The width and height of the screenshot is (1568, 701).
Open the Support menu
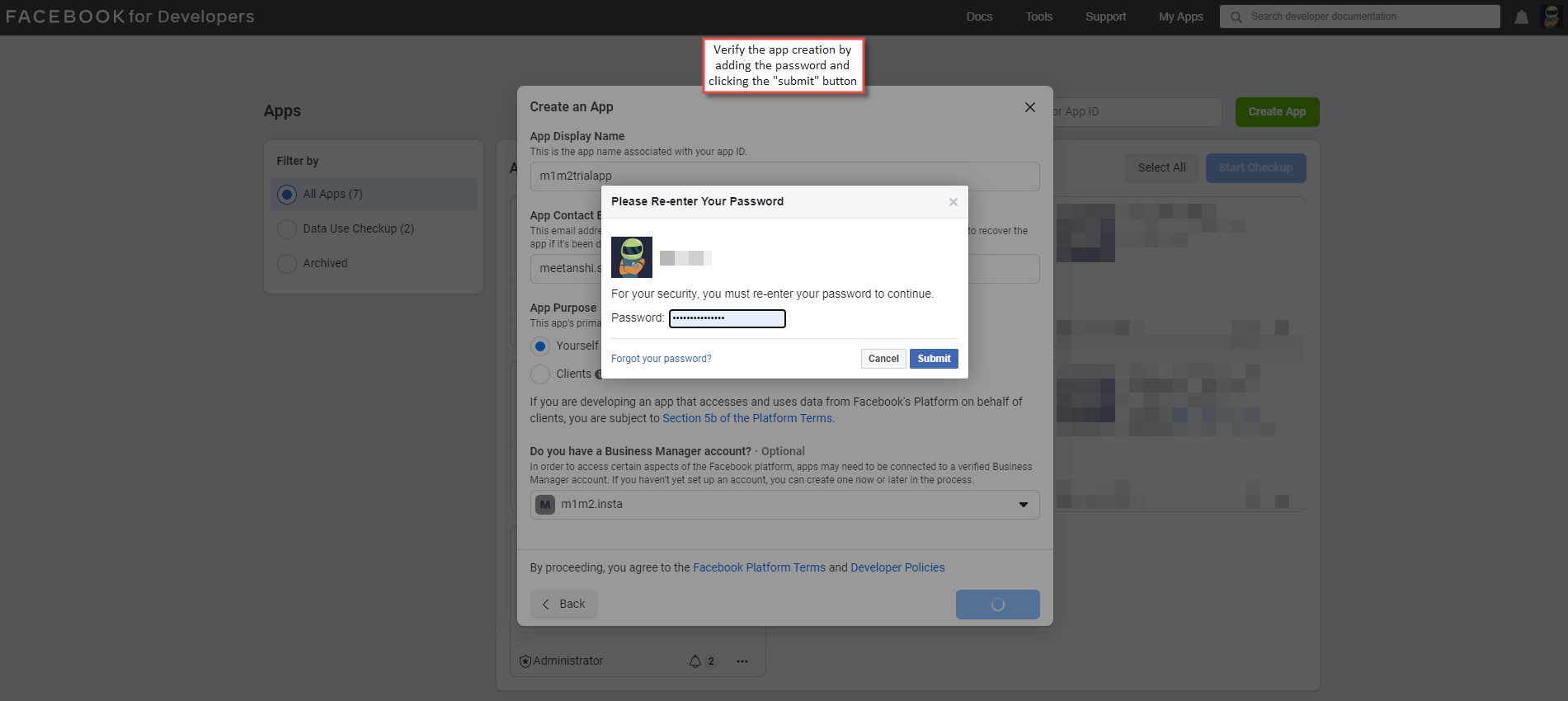[x=1105, y=17]
